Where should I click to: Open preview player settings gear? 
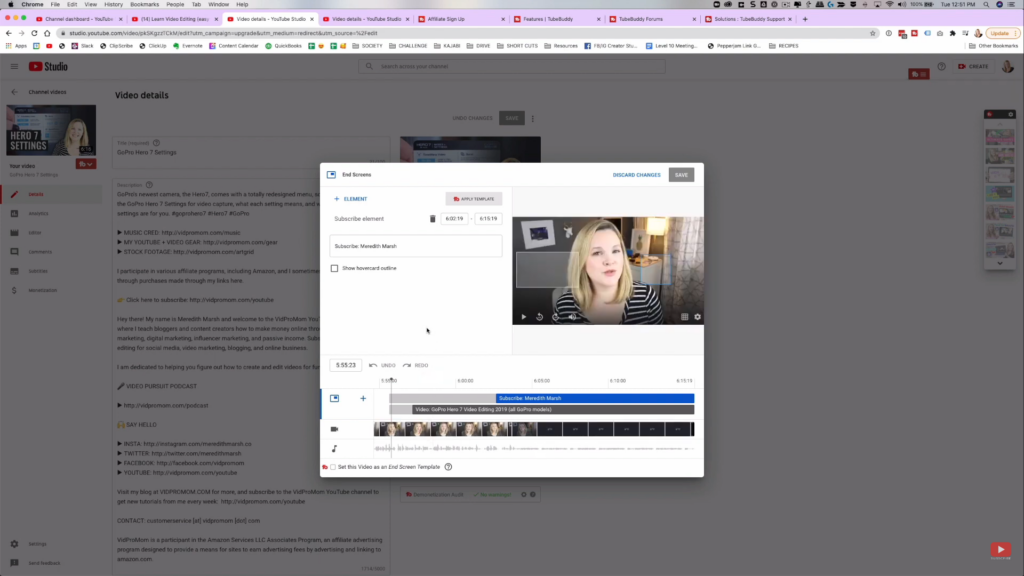click(697, 317)
